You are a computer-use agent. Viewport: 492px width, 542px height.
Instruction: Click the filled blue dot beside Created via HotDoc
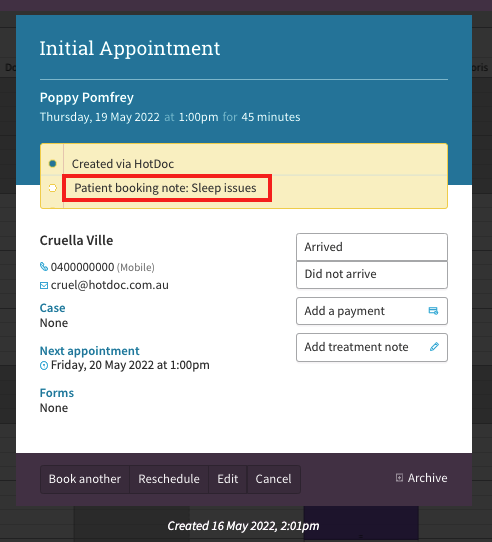tap(53, 163)
